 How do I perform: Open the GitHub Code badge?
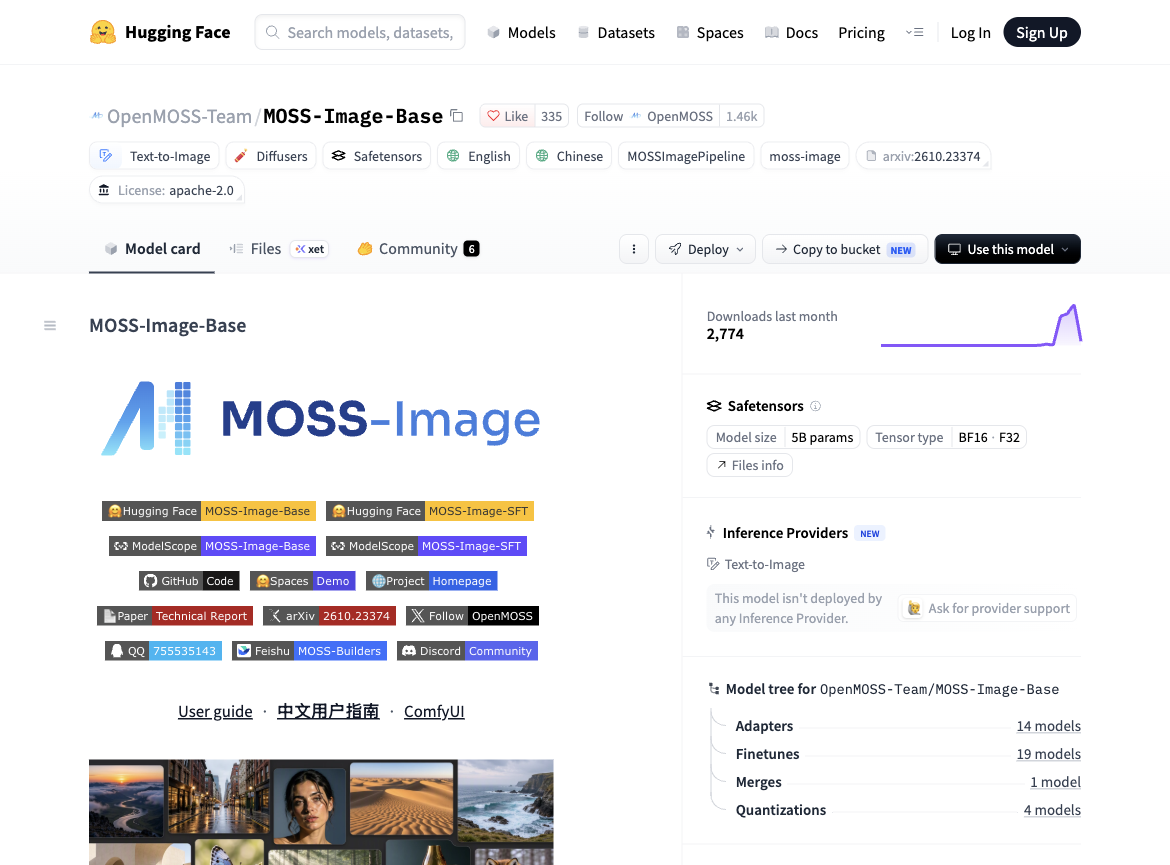coord(189,581)
